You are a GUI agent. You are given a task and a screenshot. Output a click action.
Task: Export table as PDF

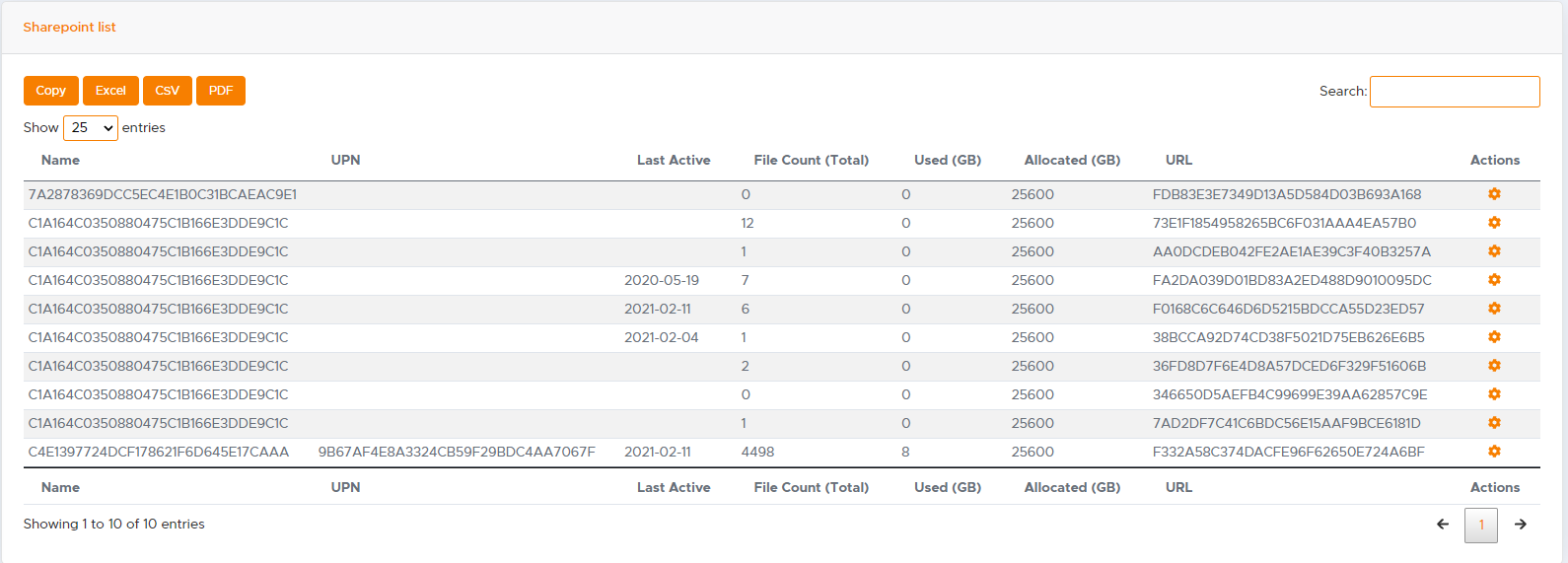221,91
